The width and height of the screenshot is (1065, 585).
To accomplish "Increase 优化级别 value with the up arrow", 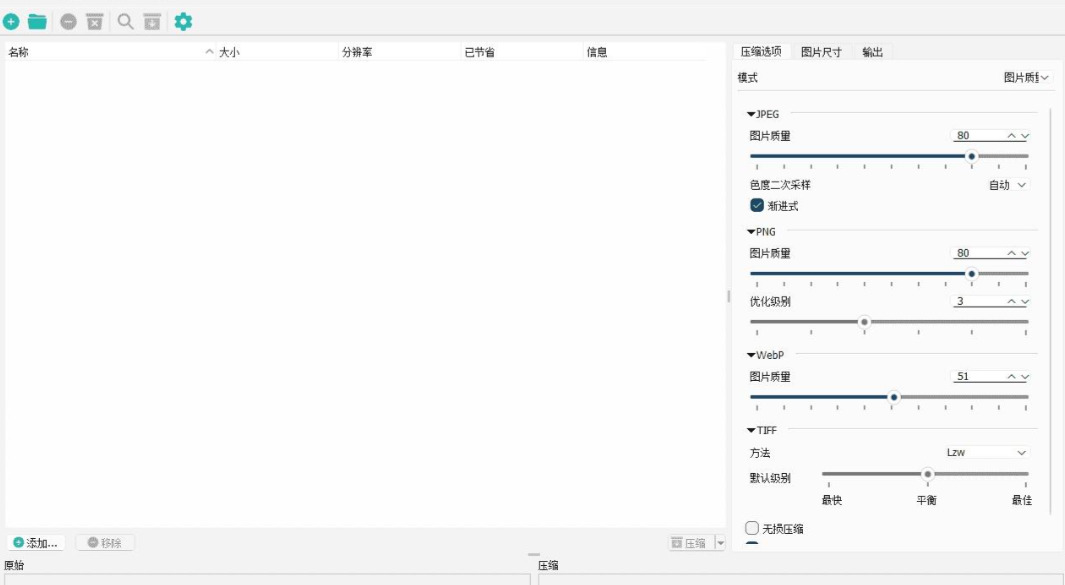I will coord(1011,302).
